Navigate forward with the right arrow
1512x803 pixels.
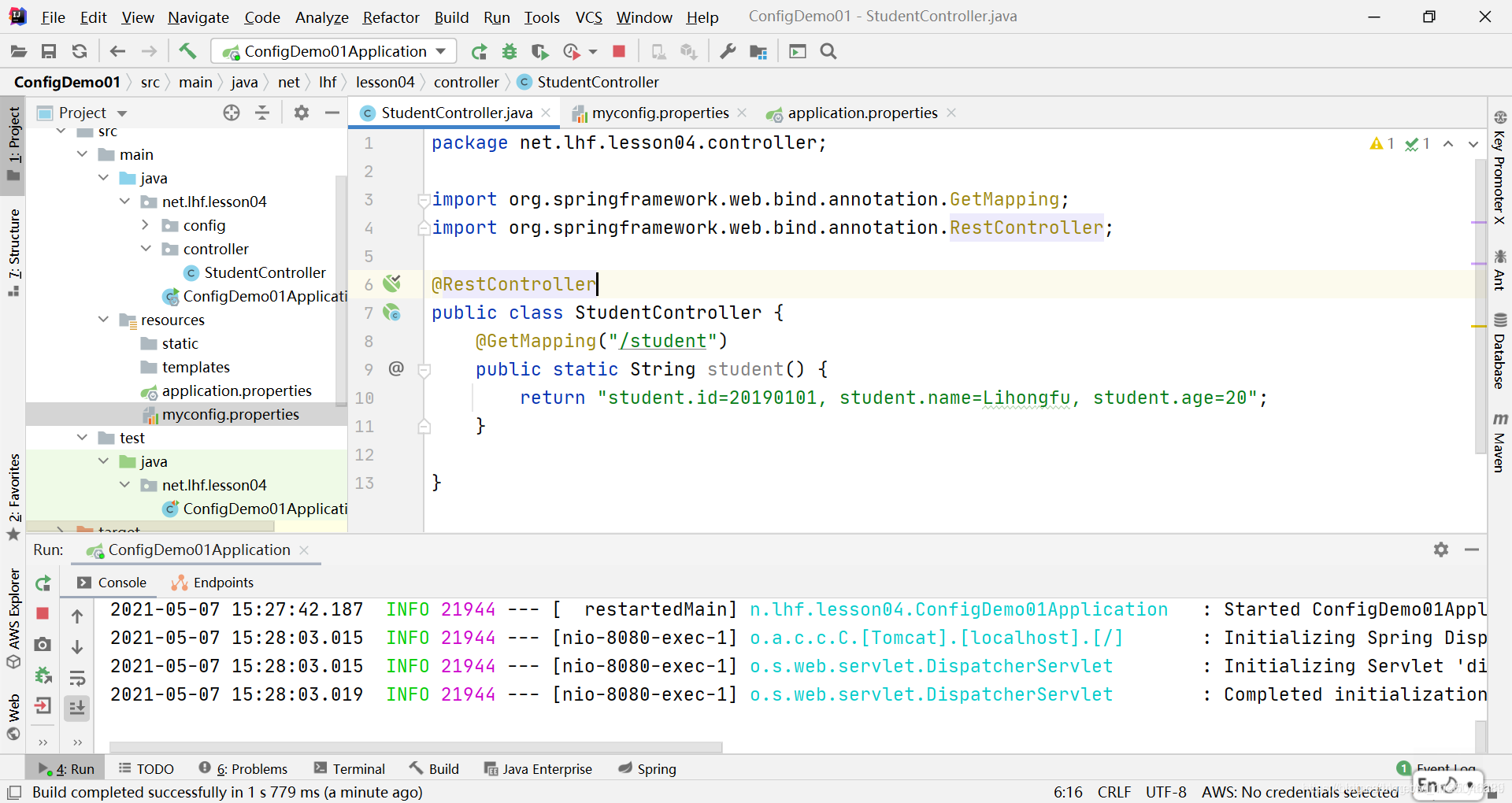[149, 52]
